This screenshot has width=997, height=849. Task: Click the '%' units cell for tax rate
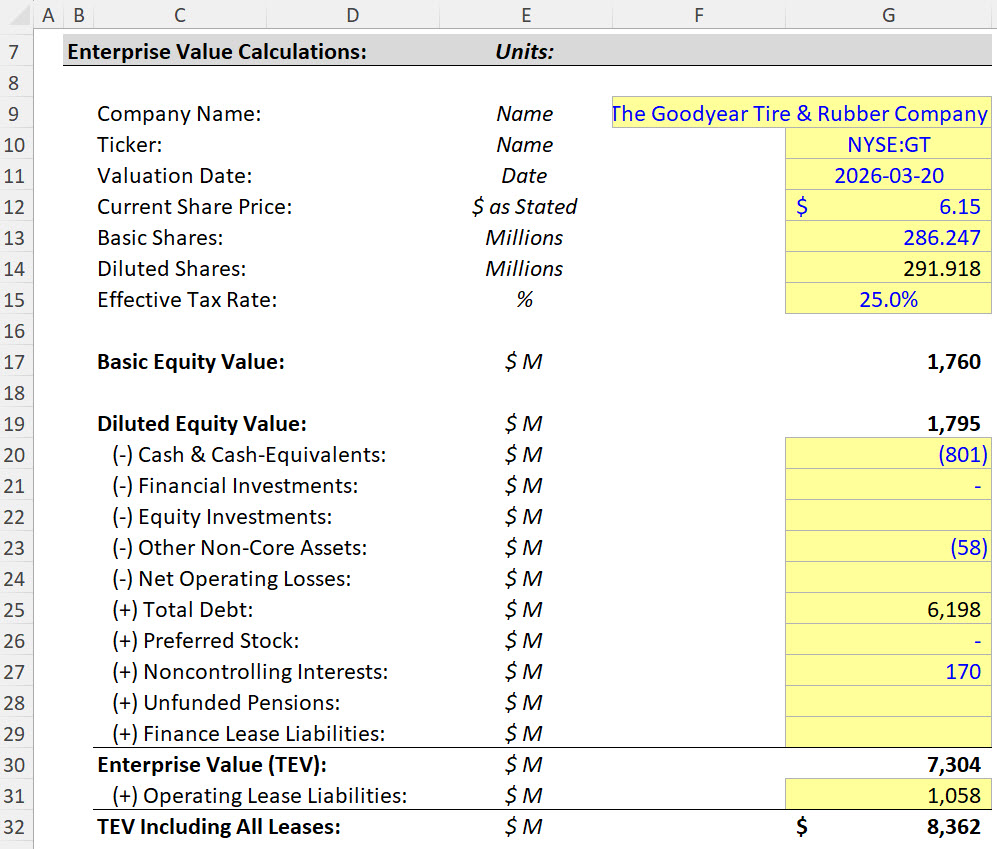(x=525, y=300)
